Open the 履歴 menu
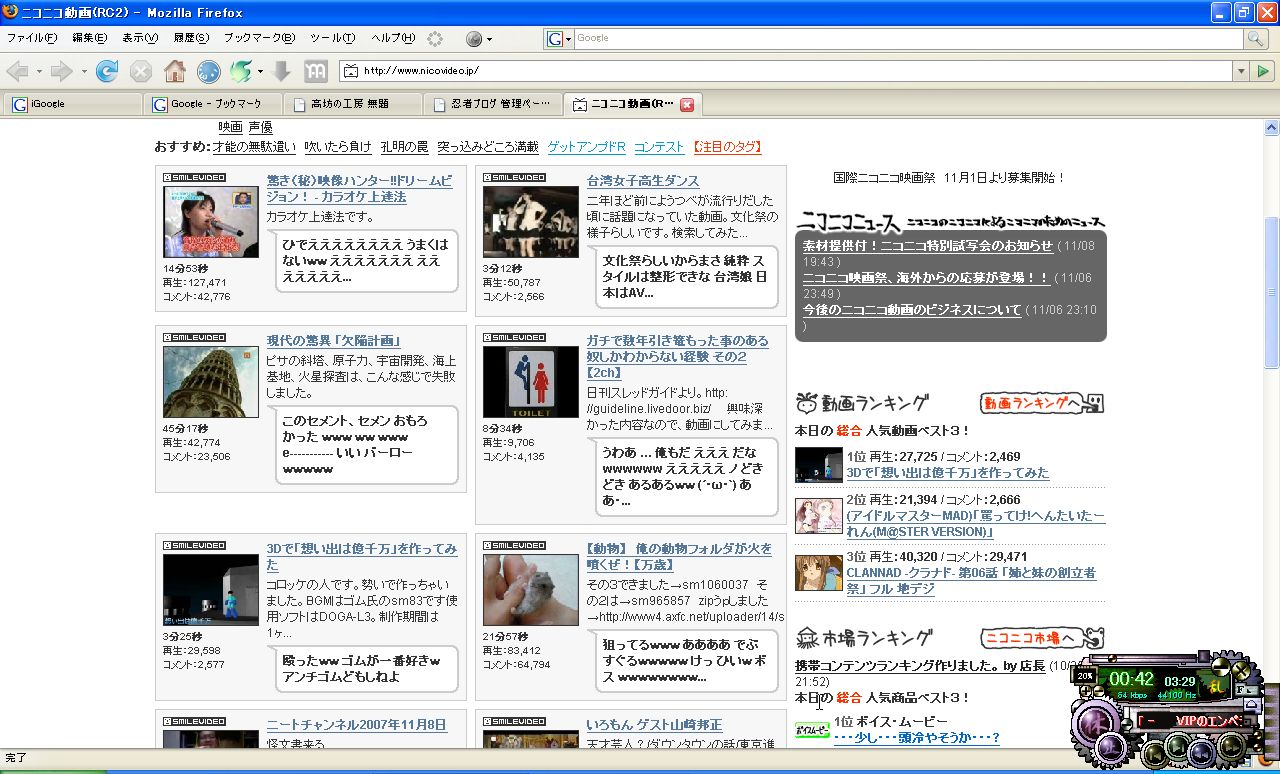This screenshot has width=1280, height=774. [x=191, y=38]
